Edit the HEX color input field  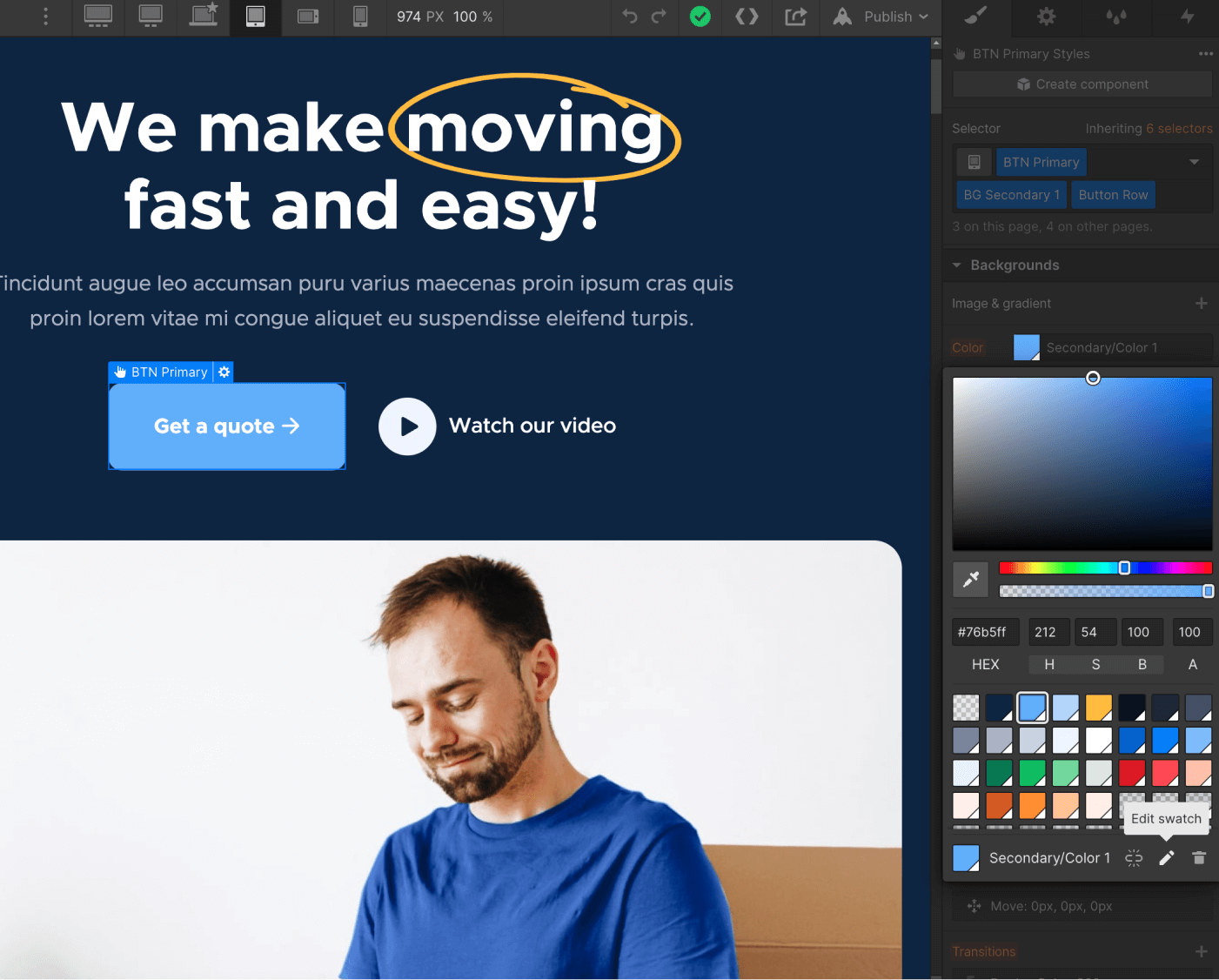point(985,632)
